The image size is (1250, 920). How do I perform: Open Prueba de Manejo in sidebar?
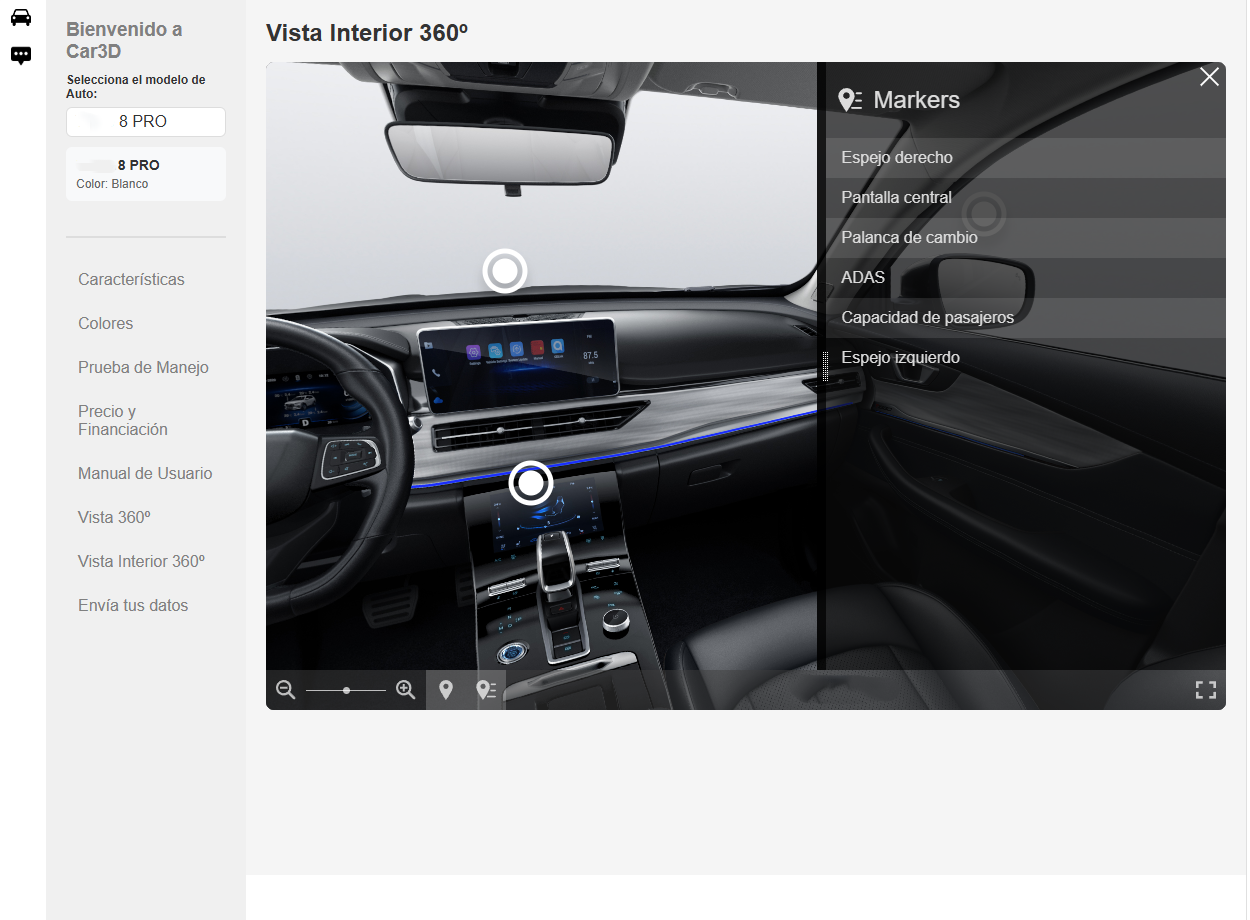143,368
